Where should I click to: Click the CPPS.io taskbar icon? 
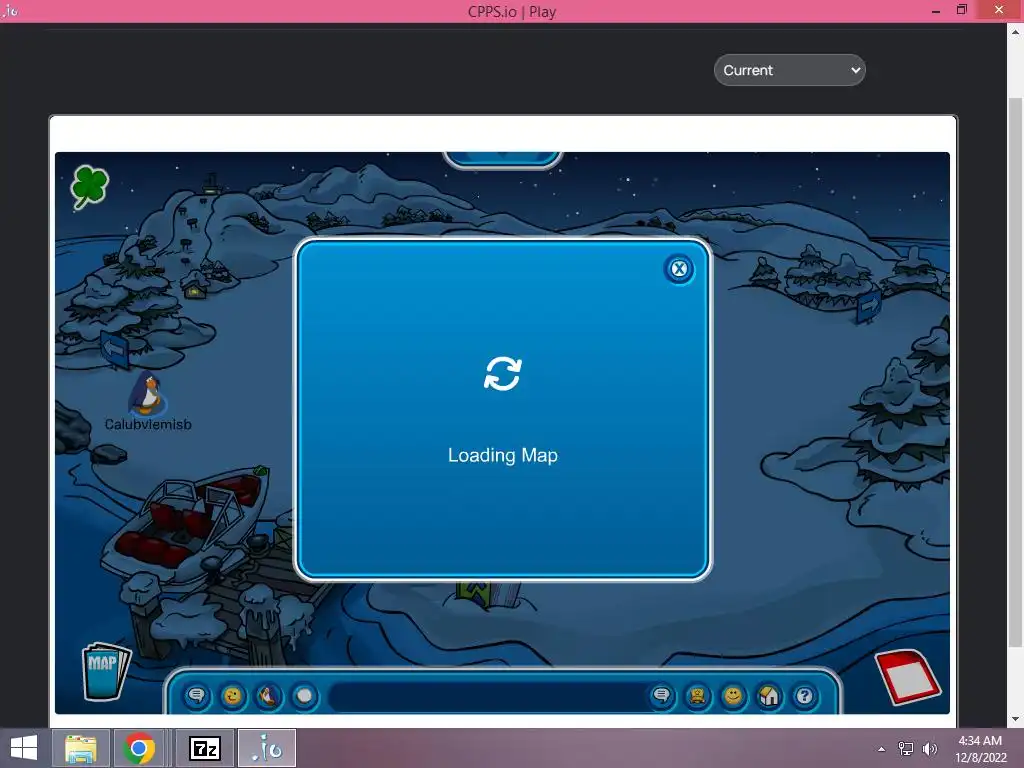point(266,748)
